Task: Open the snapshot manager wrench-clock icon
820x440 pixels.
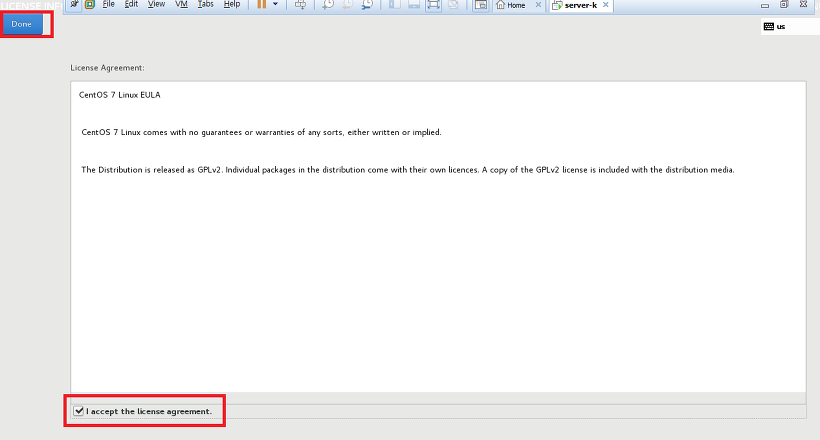Action: click(x=367, y=5)
